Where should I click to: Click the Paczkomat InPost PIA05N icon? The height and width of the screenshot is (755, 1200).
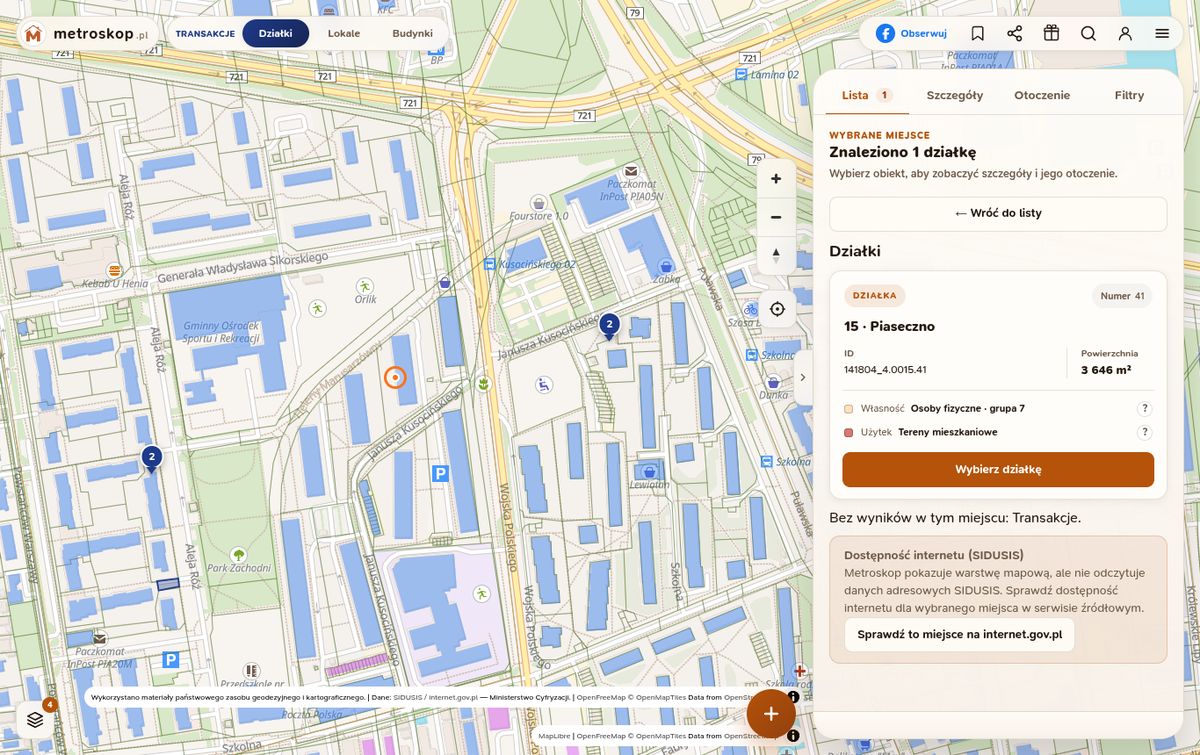(631, 171)
